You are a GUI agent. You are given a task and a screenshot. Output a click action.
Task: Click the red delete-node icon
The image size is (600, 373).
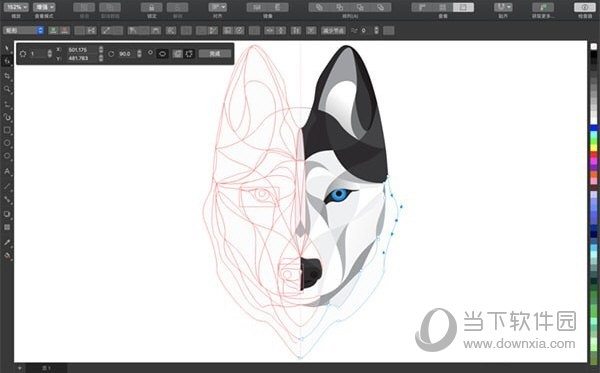(65, 30)
